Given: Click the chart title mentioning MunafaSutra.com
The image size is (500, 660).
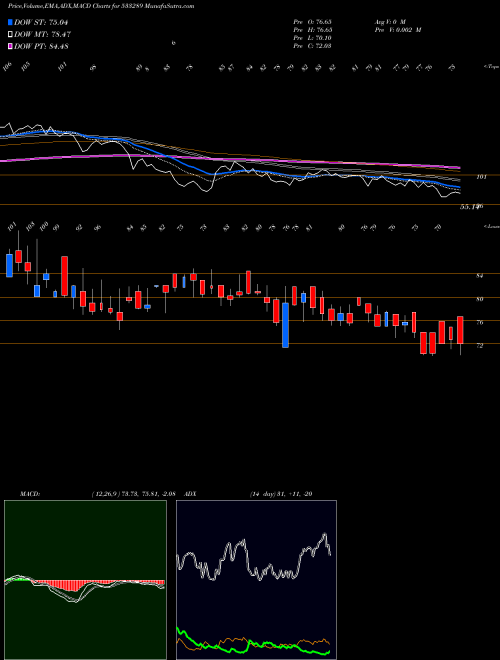Looking at the screenshot, I should tap(101, 7).
